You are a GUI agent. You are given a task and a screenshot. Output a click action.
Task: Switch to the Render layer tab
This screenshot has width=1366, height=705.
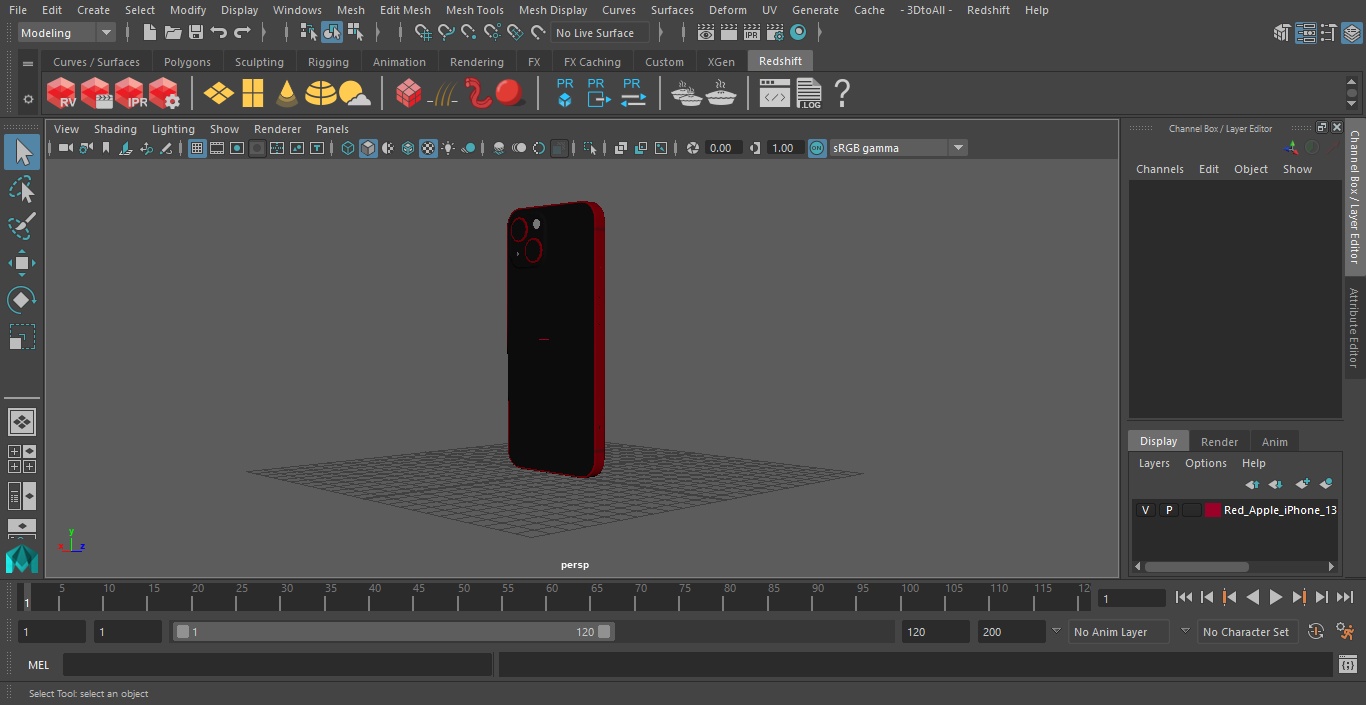(1219, 442)
